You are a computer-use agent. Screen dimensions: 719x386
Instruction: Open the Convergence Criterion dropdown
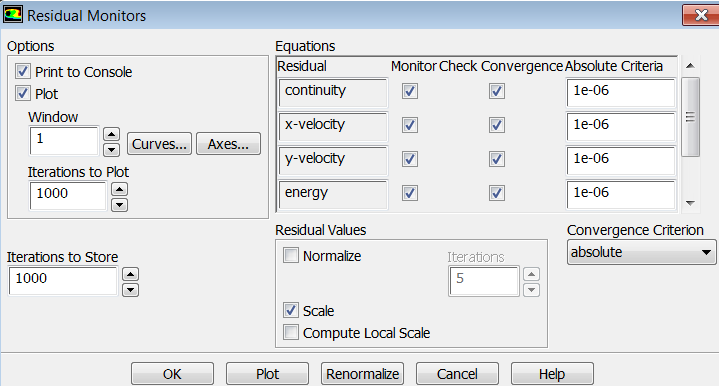click(642, 252)
